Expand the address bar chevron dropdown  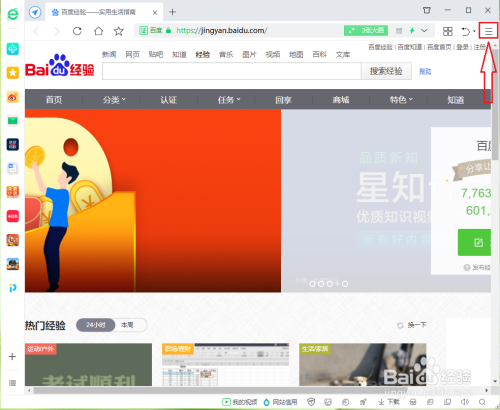pos(424,31)
